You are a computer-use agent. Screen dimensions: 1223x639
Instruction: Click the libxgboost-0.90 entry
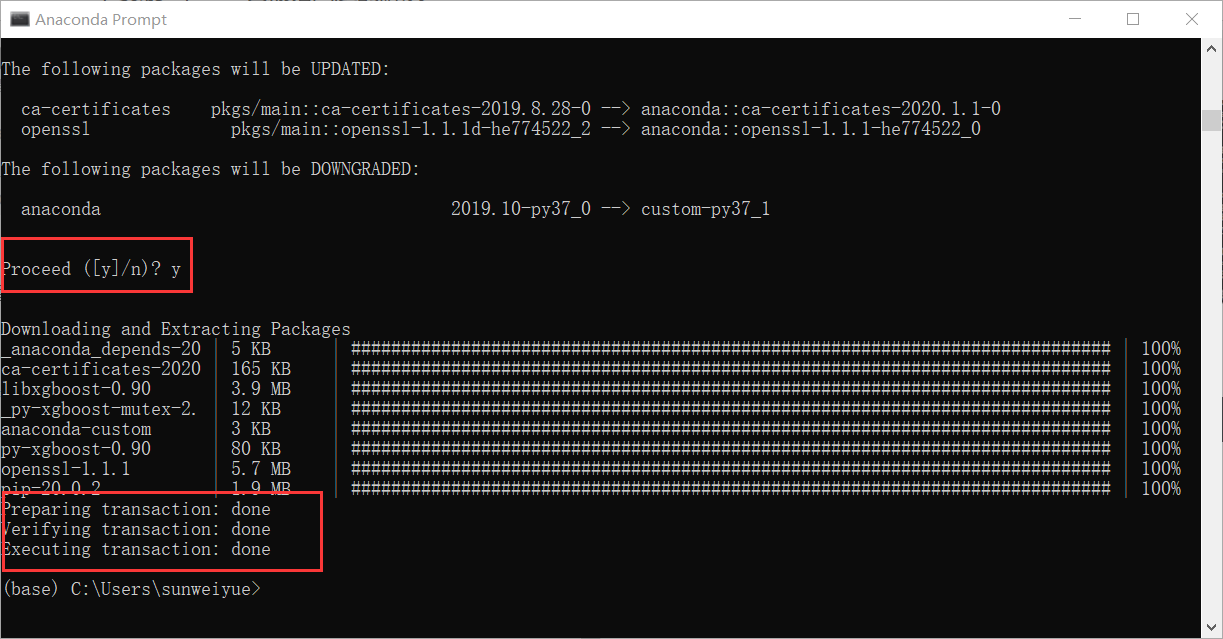(x=75, y=388)
